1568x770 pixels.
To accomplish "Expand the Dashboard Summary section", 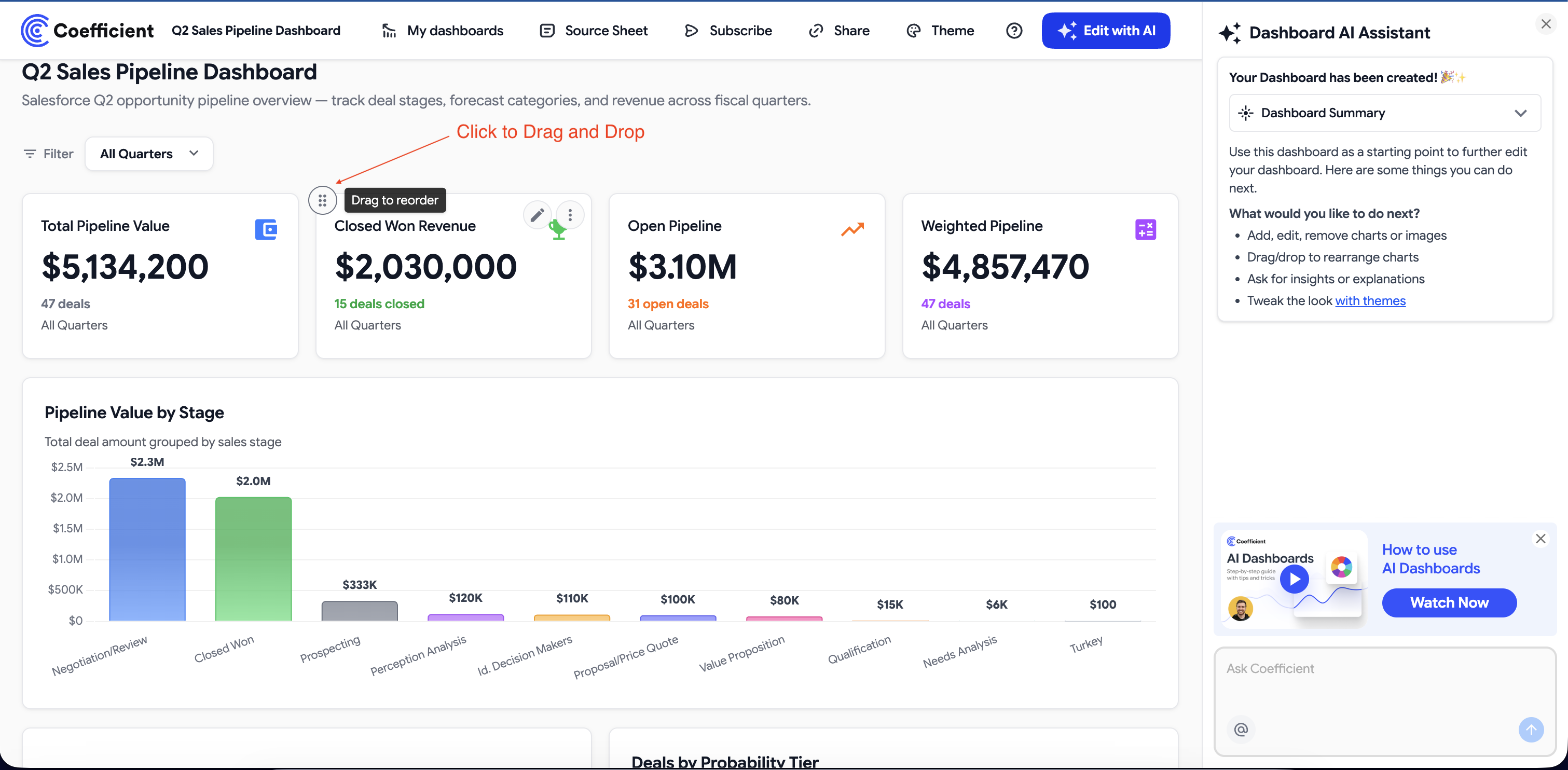I will (x=1385, y=113).
